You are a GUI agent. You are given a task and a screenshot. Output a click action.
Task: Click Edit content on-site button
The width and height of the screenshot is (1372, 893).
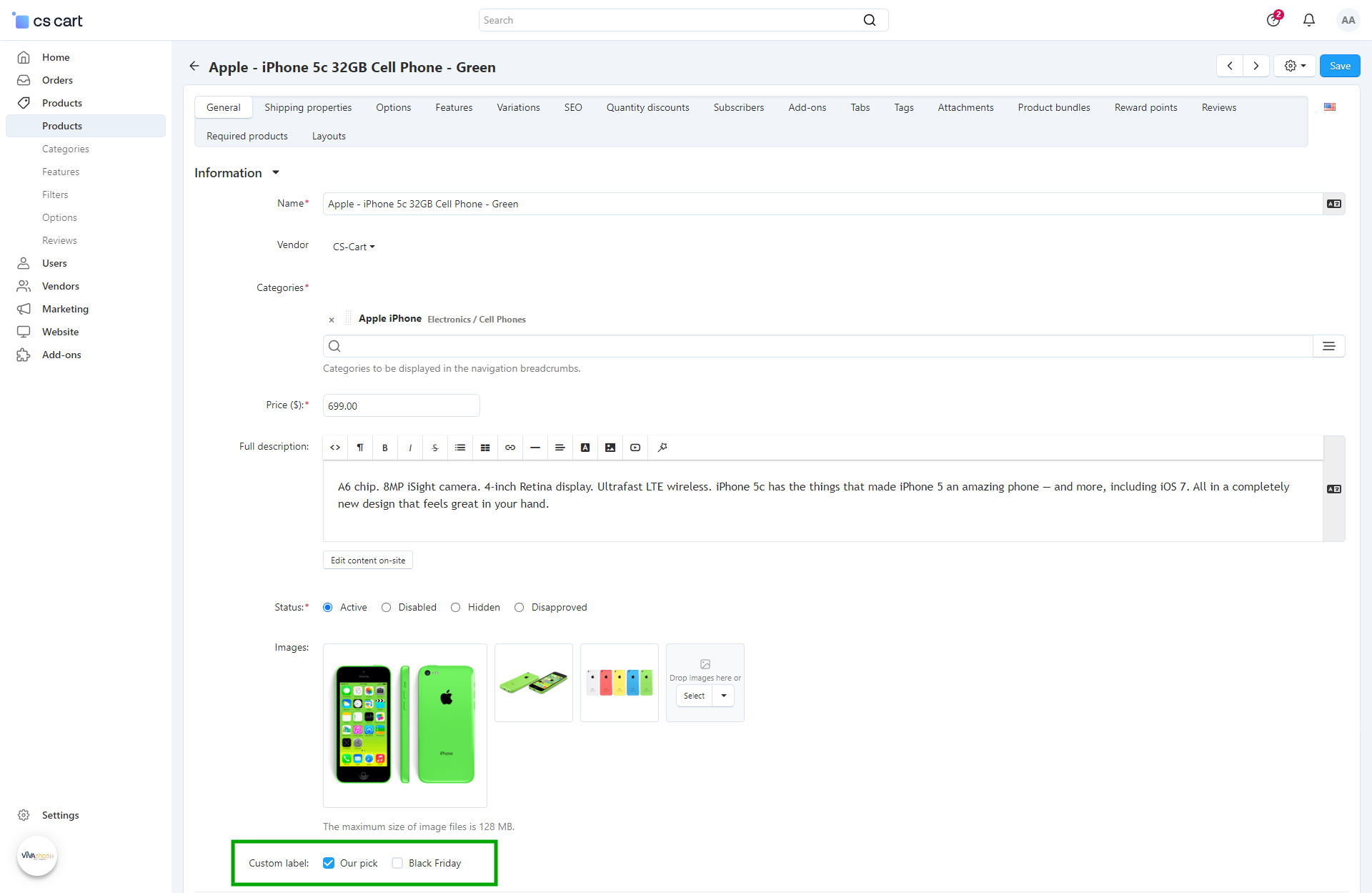(x=367, y=561)
